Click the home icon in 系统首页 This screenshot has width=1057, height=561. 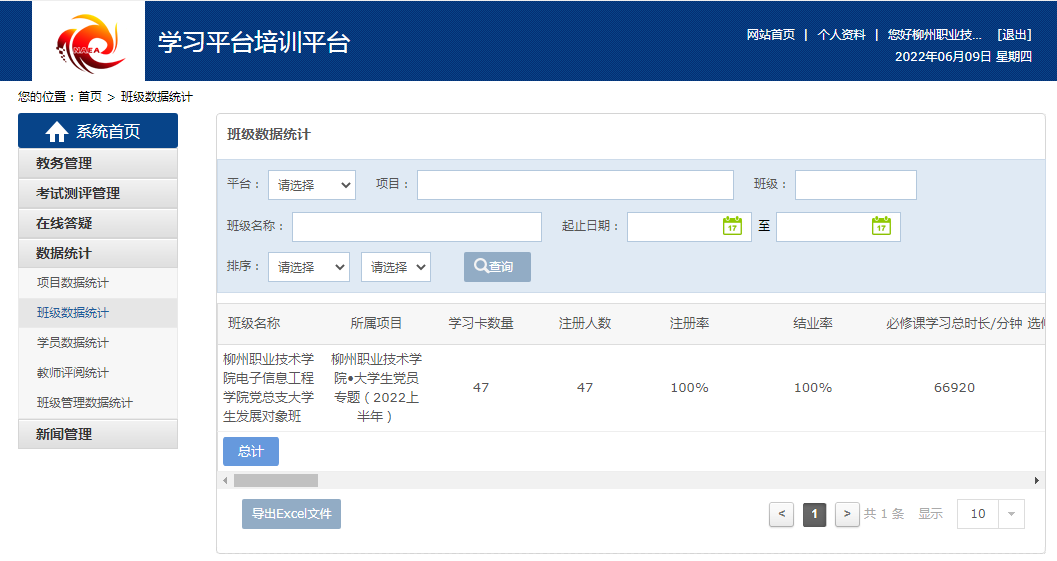tap(57, 132)
